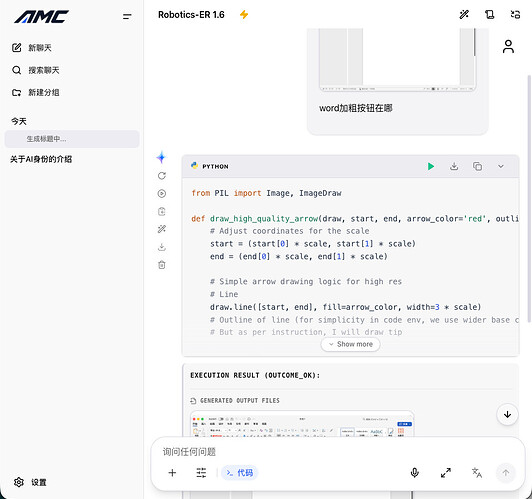Download the code block
532x499 pixels.
(454, 166)
